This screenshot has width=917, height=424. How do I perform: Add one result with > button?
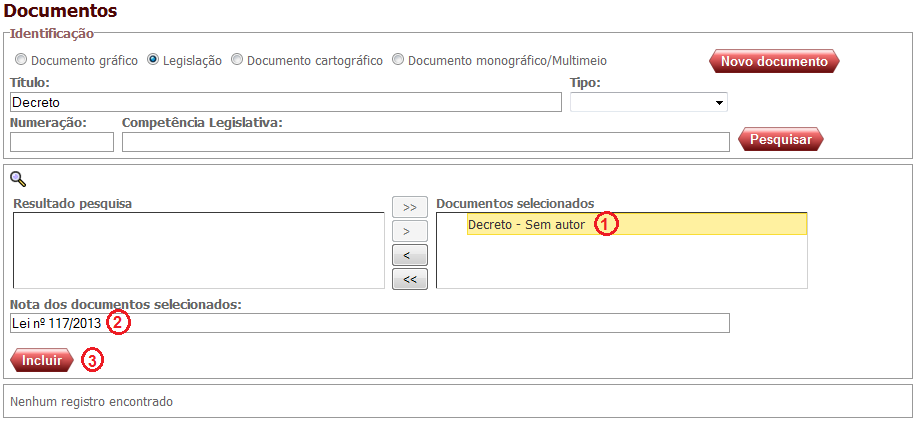click(410, 231)
